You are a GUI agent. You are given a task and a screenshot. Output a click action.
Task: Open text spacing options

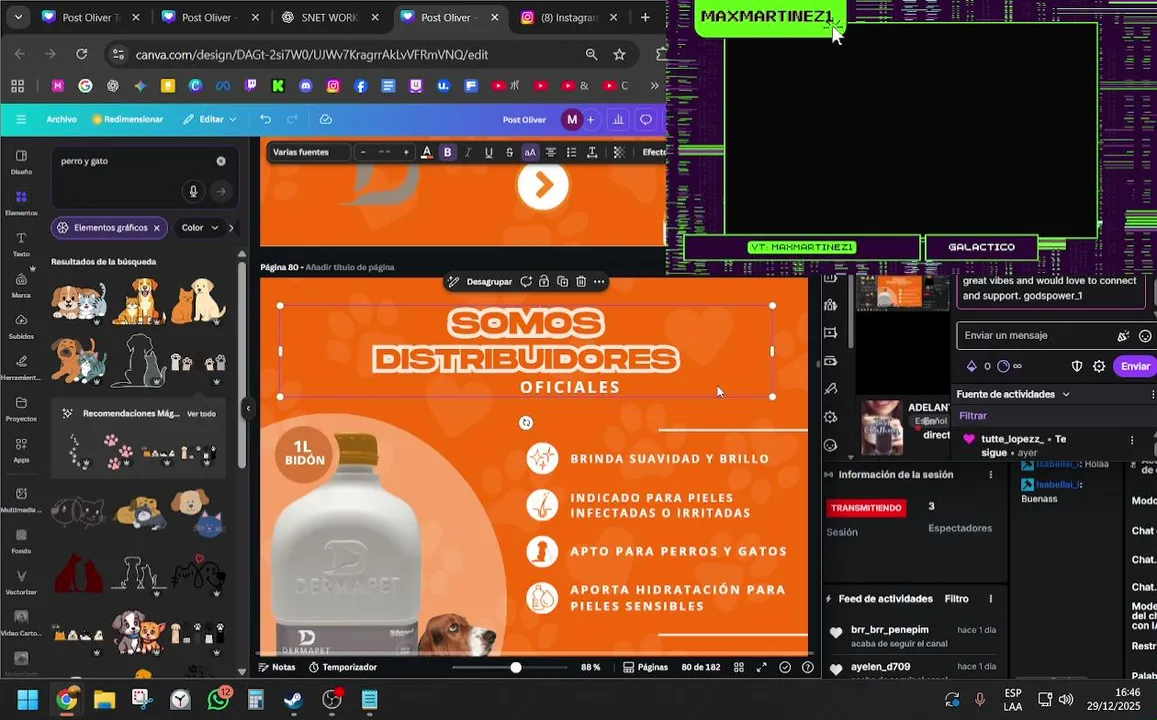point(592,153)
